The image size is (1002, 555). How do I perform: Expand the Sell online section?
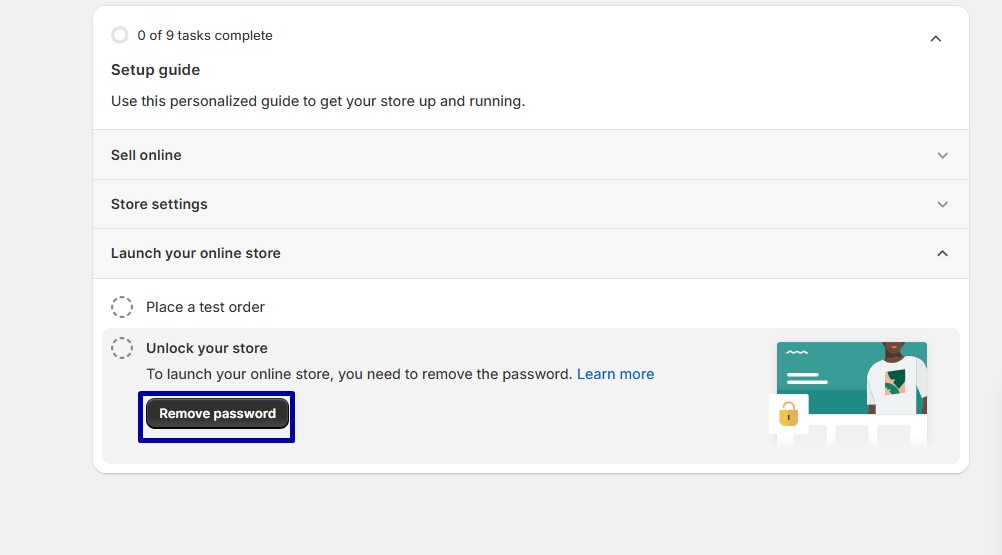coord(943,155)
